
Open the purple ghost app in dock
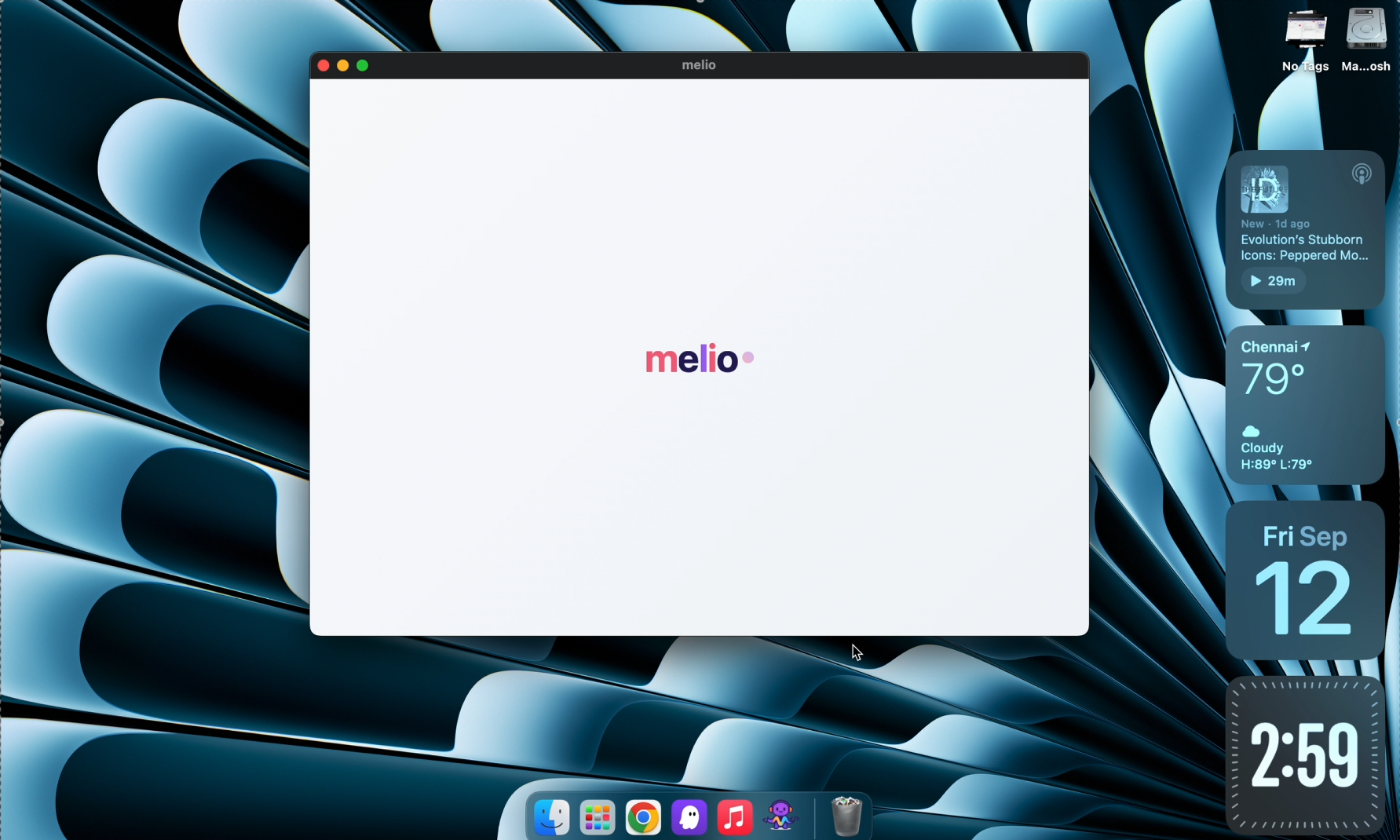(x=689, y=818)
